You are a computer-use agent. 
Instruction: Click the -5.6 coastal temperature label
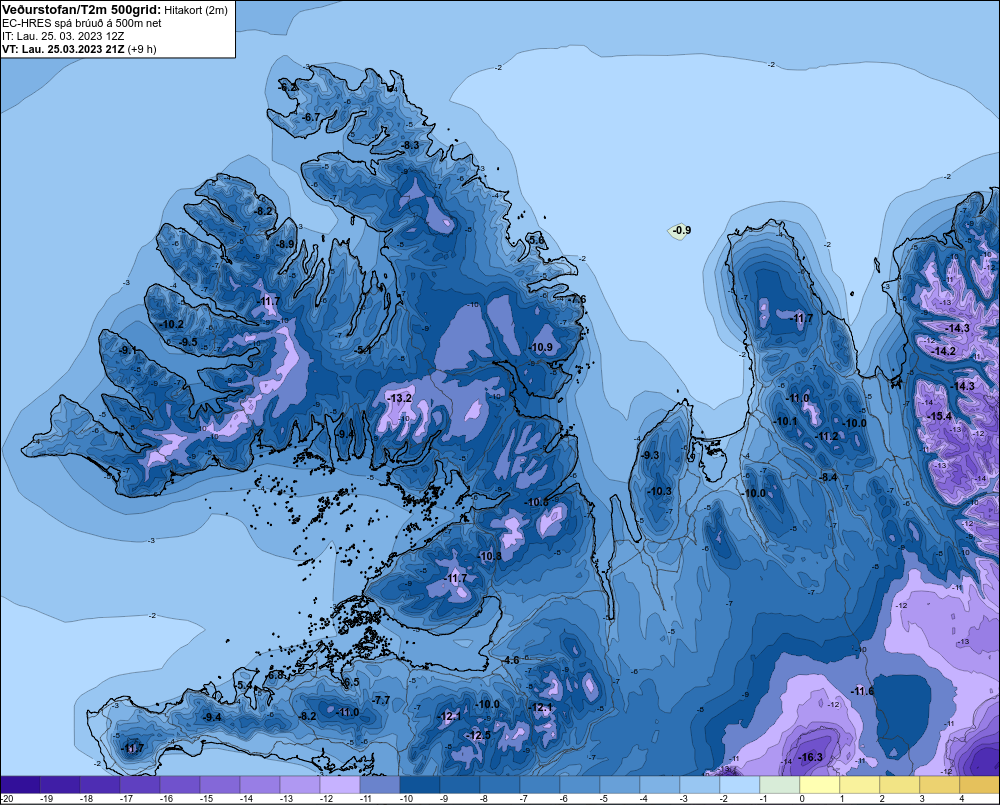(x=536, y=240)
